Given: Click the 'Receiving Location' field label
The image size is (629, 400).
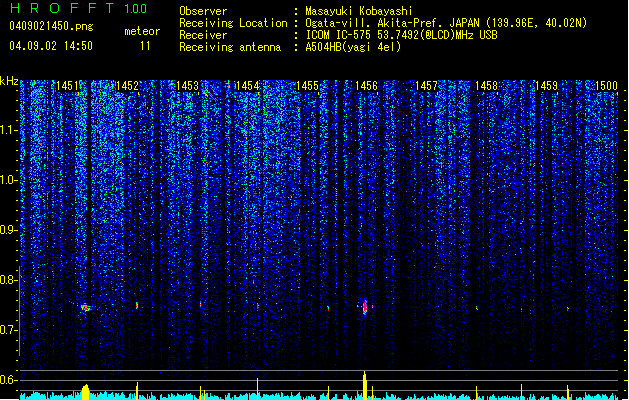Looking at the screenshot, I should point(233,23).
